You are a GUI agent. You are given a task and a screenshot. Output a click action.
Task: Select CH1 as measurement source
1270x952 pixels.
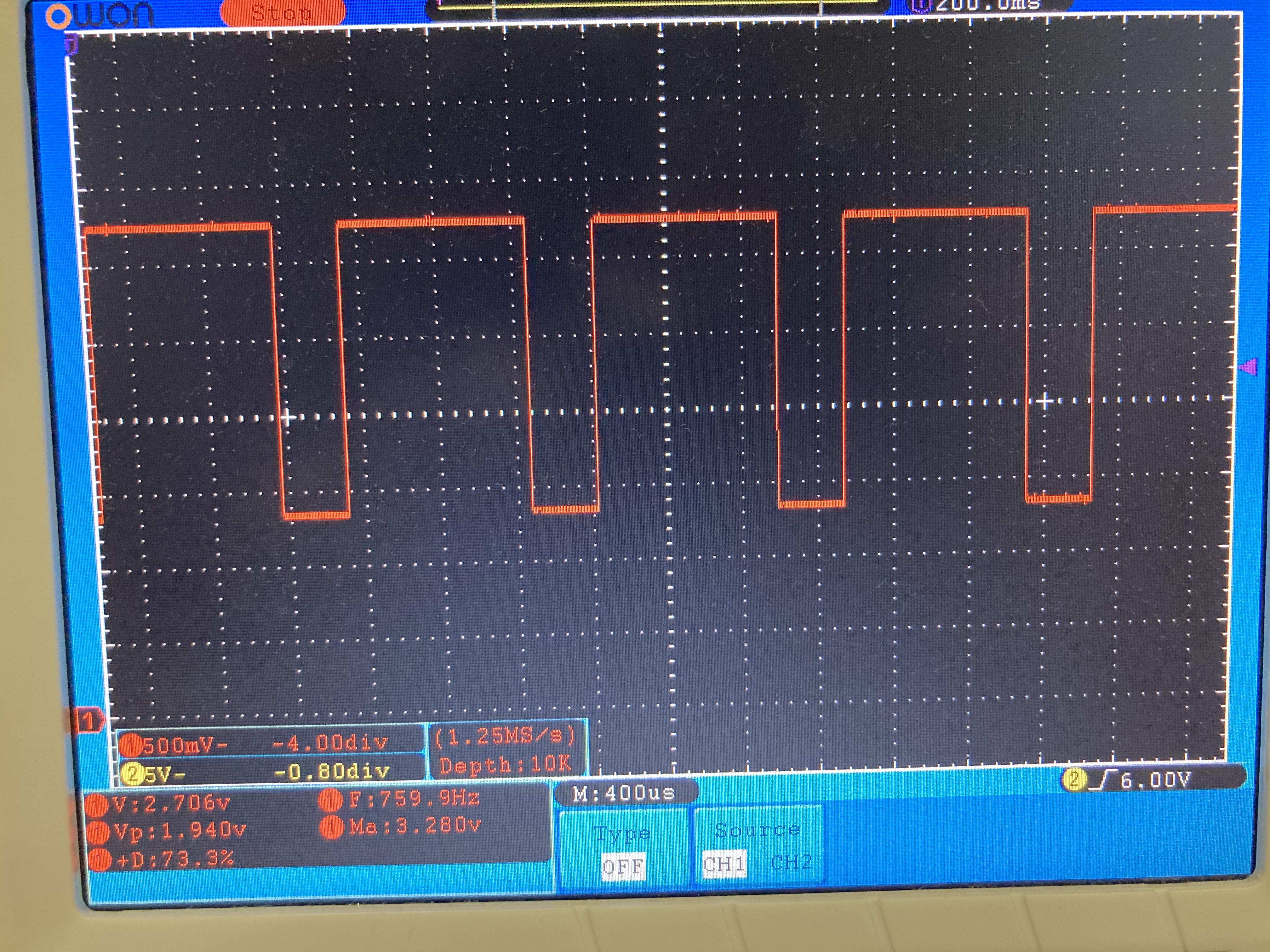point(724,864)
